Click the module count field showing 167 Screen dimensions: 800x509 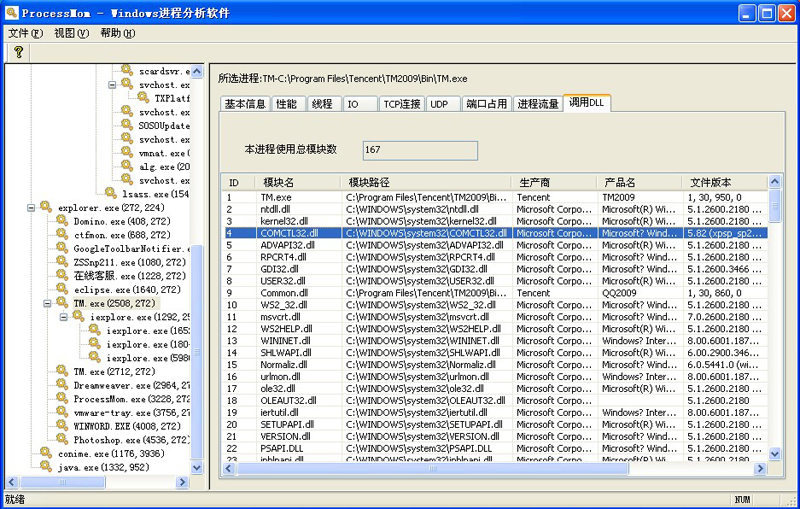click(x=419, y=150)
